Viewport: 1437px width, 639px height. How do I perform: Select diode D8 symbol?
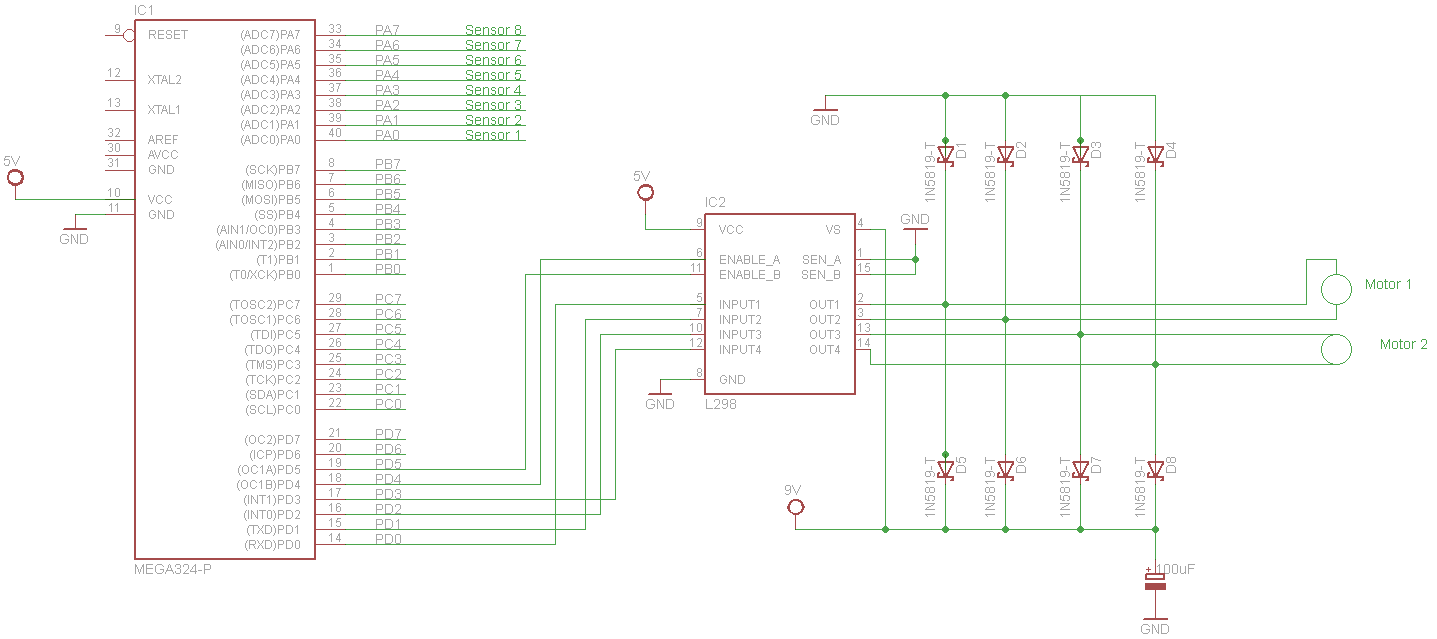(1156, 469)
